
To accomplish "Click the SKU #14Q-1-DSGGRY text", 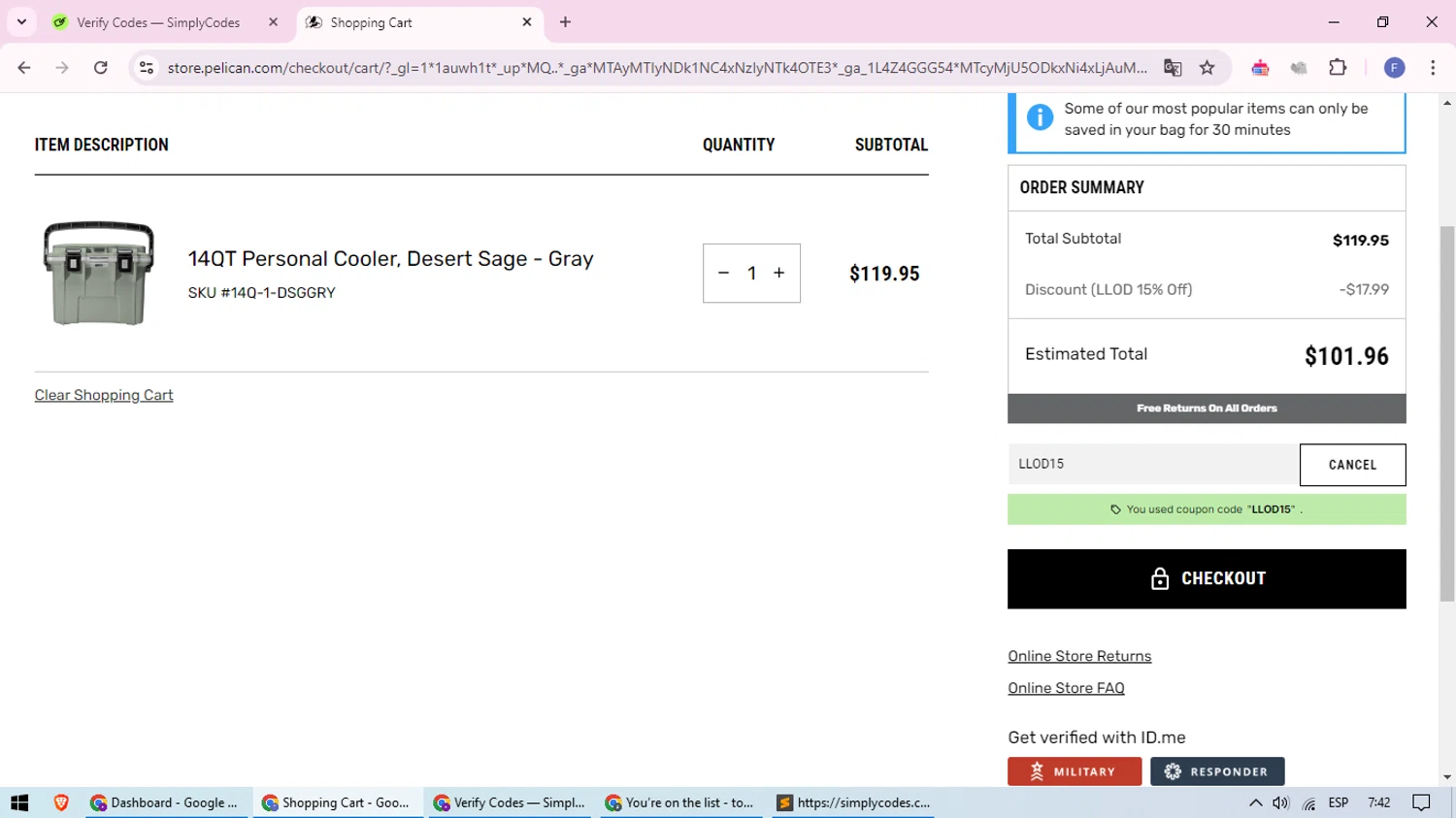I will [x=262, y=293].
